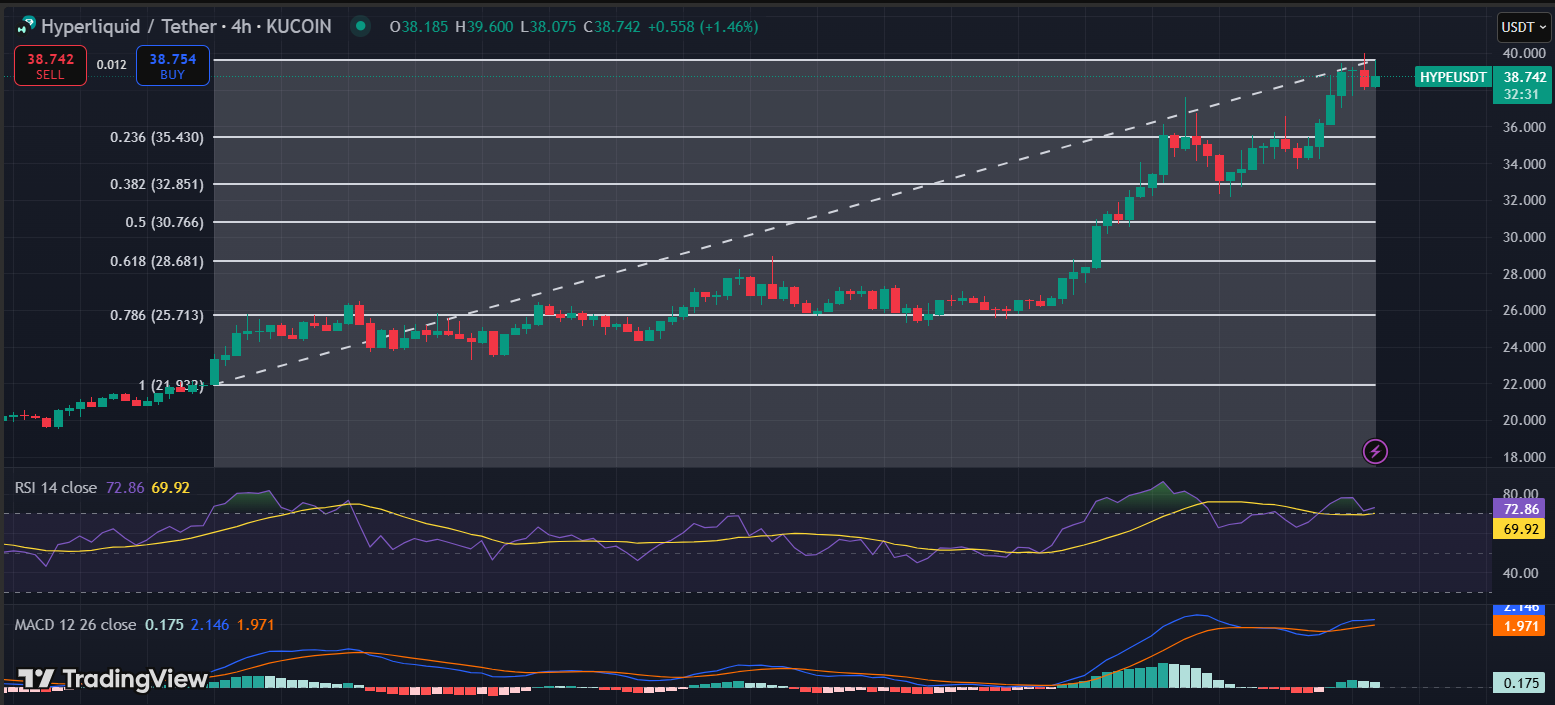Click the orange 1.971 tag on MACD axis
Image resolution: width=1555 pixels, height=705 pixels.
tap(1520, 627)
